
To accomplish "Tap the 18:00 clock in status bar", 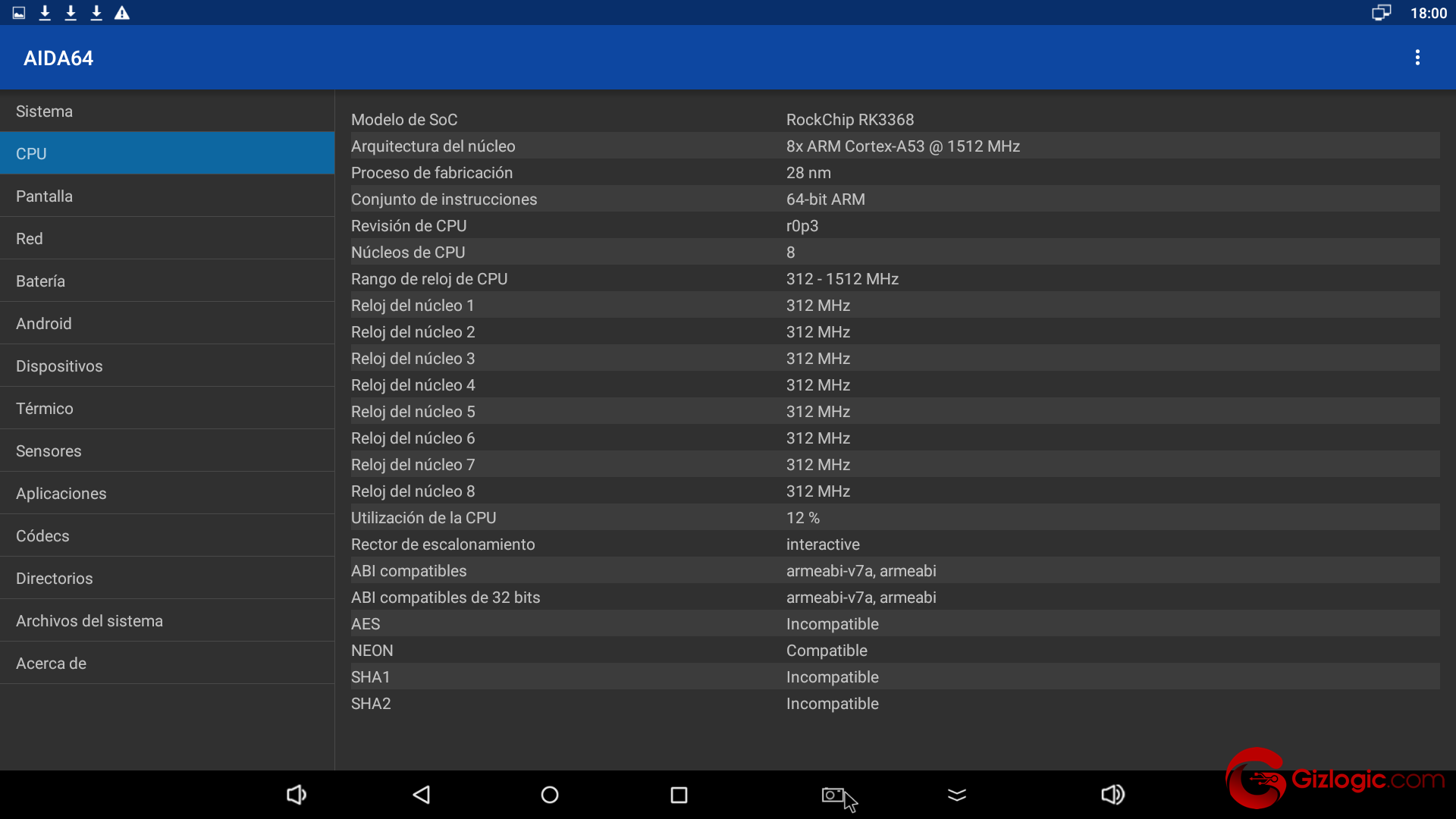I will pyautogui.click(x=1429, y=13).
